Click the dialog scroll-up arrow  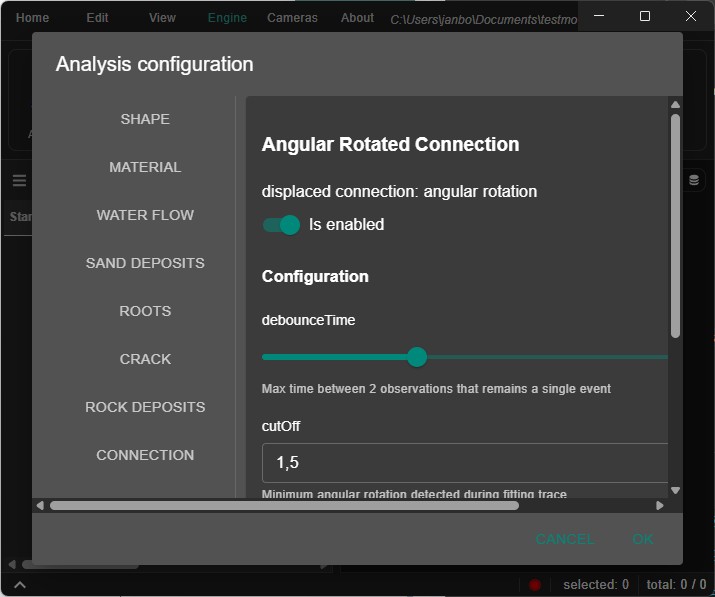tap(675, 104)
